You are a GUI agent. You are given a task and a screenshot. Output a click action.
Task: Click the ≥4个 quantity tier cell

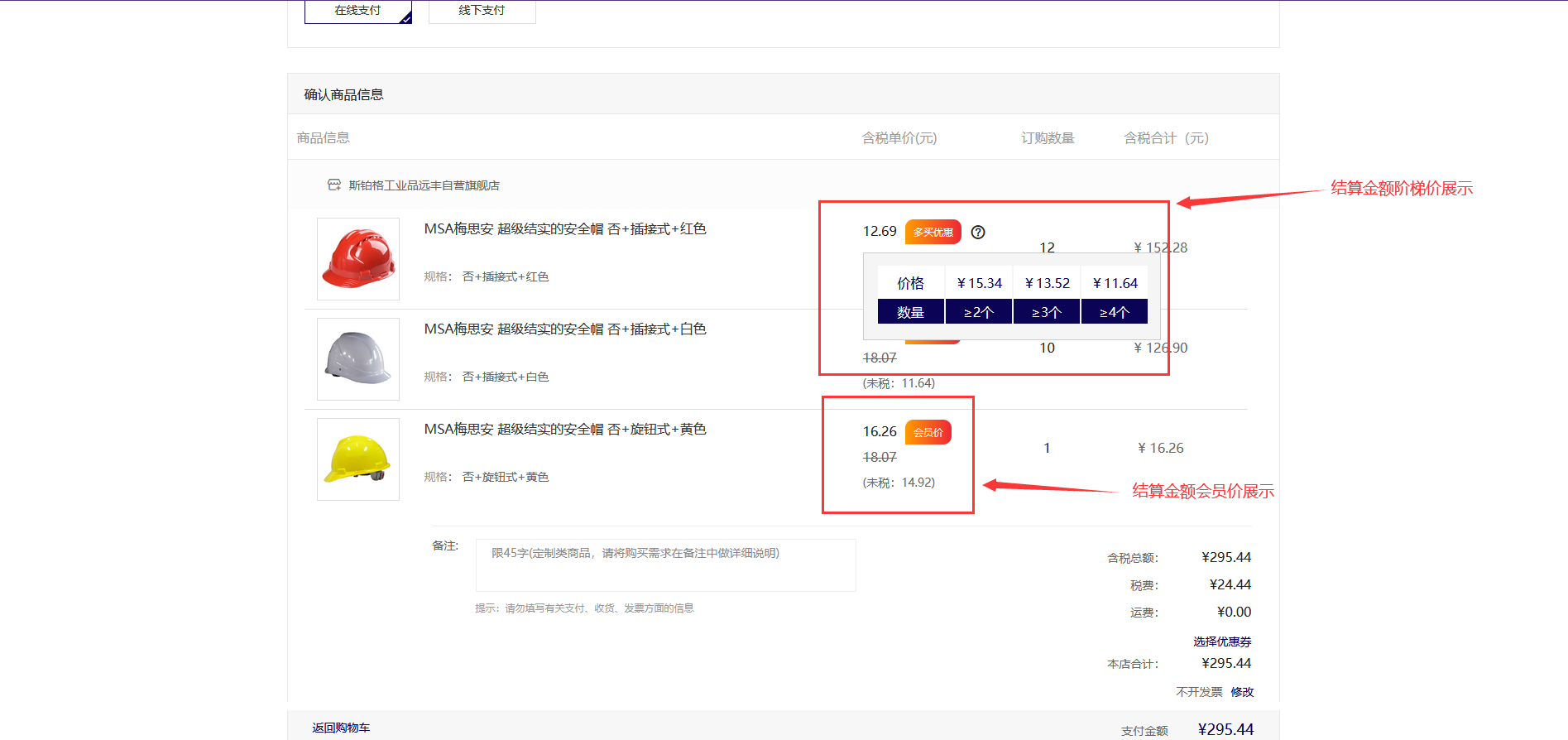pyautogui.click(x=1115, y=312)
